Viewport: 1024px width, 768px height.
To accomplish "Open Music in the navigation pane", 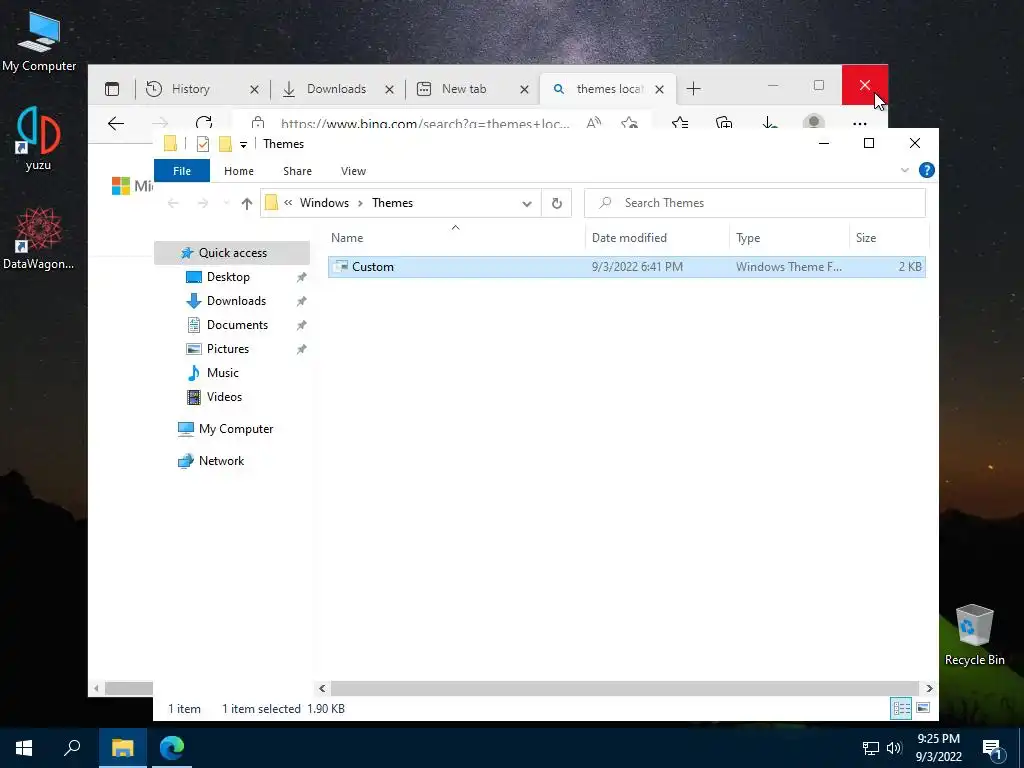I will point(222,373).
